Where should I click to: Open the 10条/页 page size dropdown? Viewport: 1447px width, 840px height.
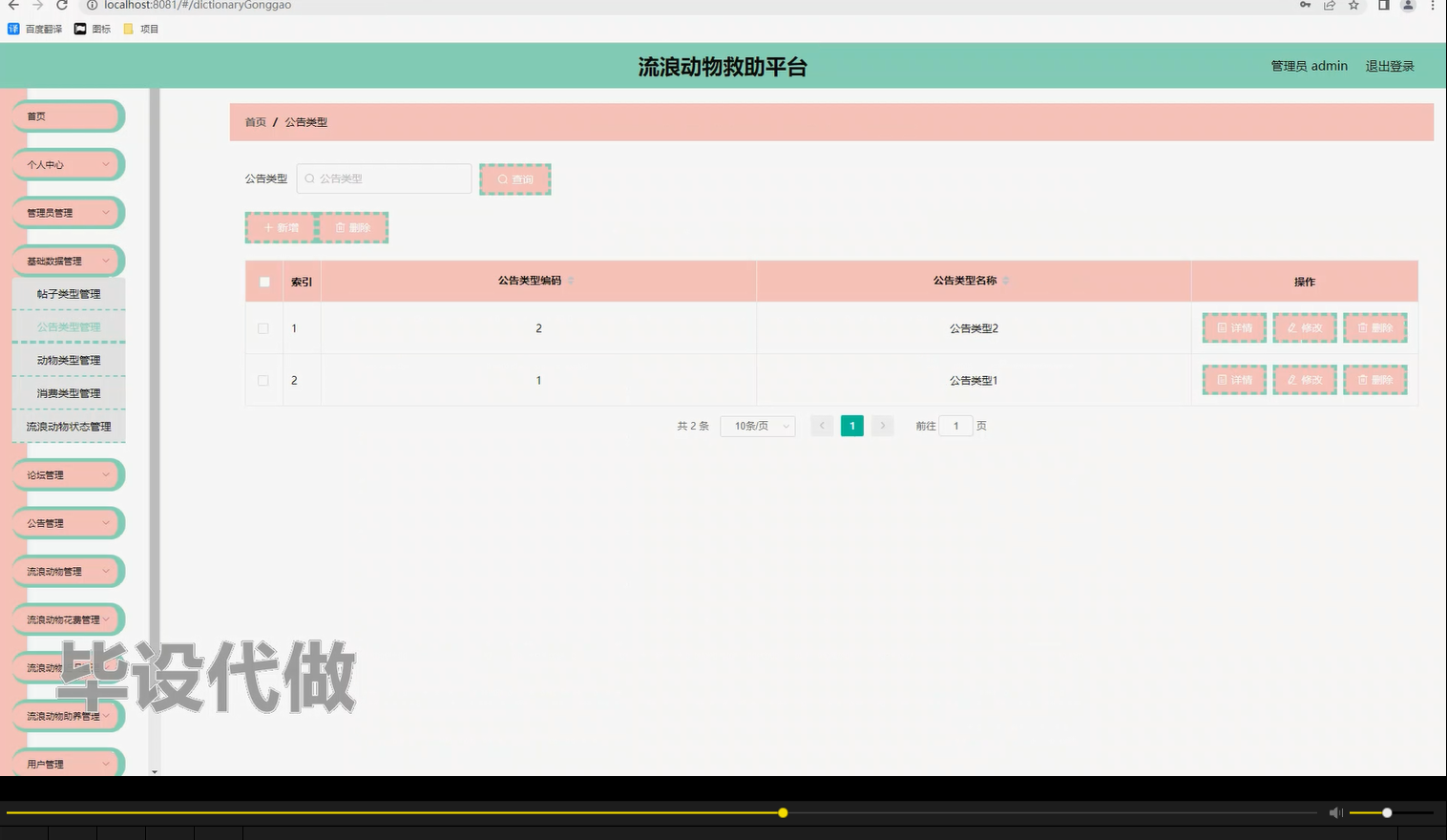pos(757,426)
